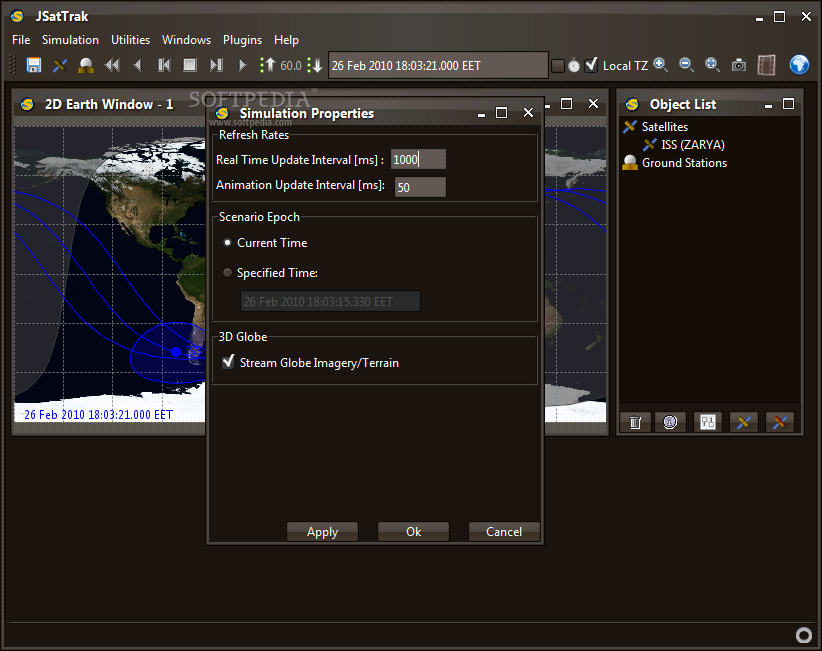
Task: Maximize the Simulation Properties dialog
Action: tap(502, 113)
